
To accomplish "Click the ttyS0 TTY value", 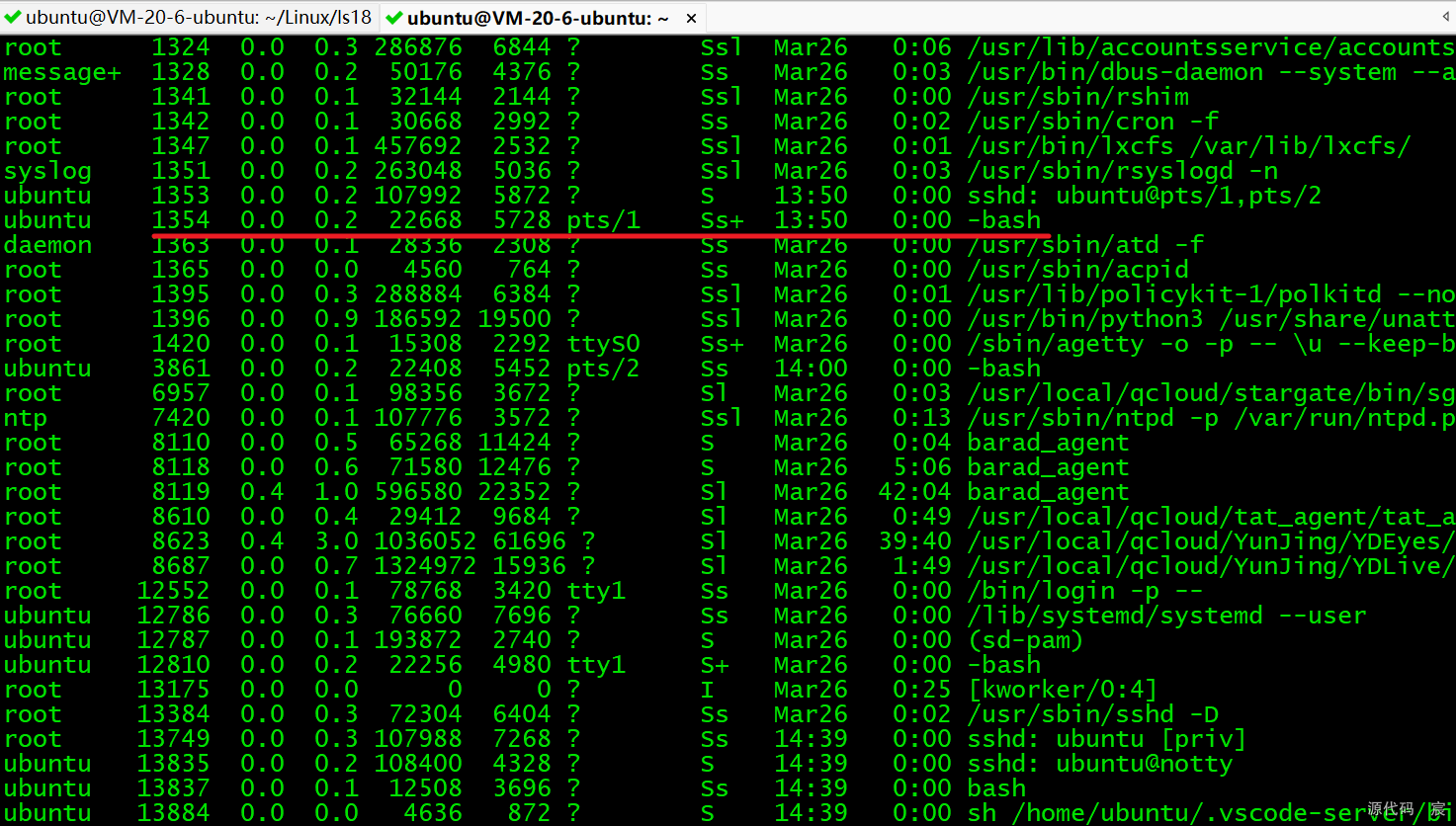I will click(604, 344).
